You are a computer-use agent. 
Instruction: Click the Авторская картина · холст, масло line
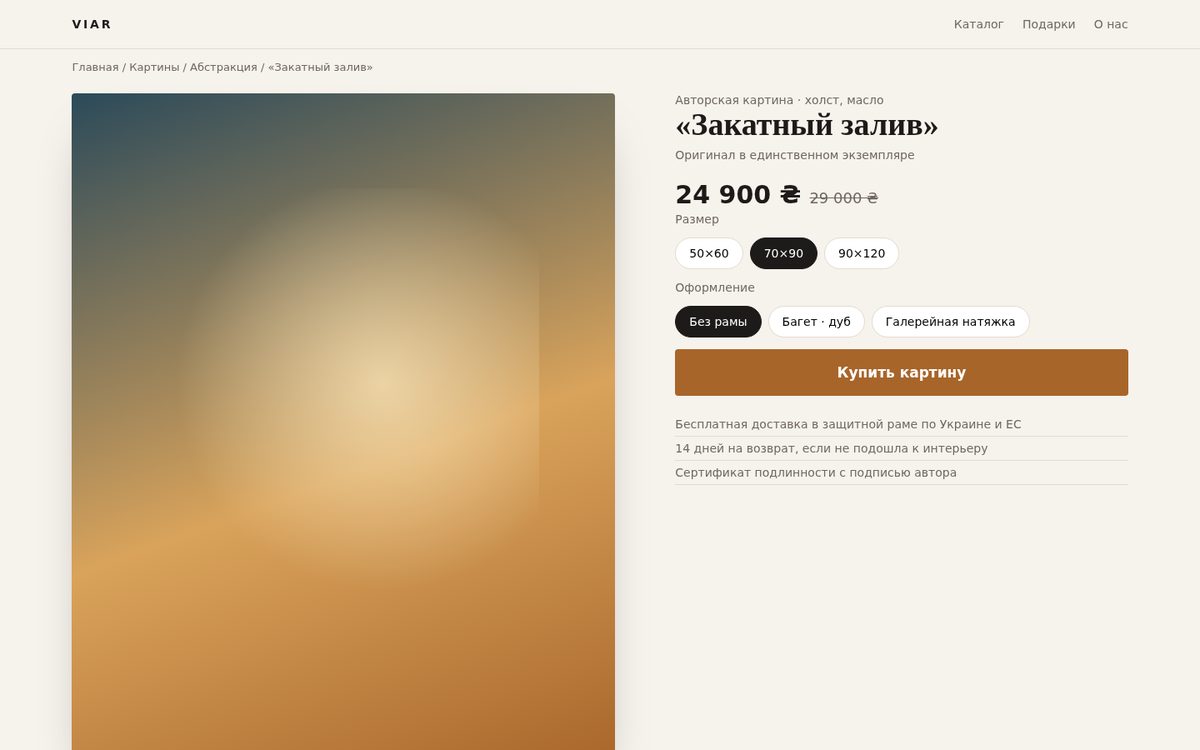779,100
